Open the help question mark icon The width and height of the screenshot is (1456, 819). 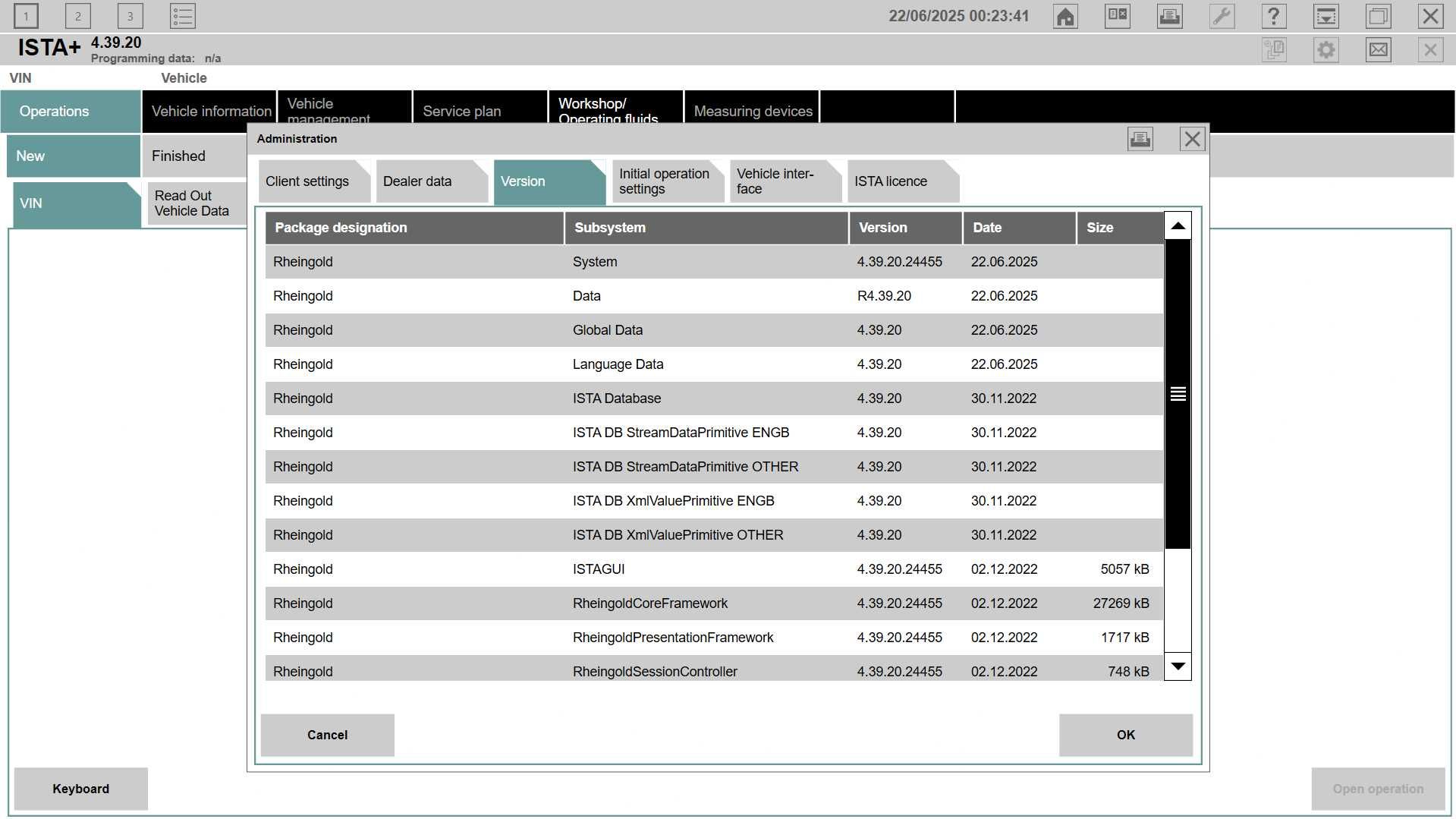point(1274,16)
